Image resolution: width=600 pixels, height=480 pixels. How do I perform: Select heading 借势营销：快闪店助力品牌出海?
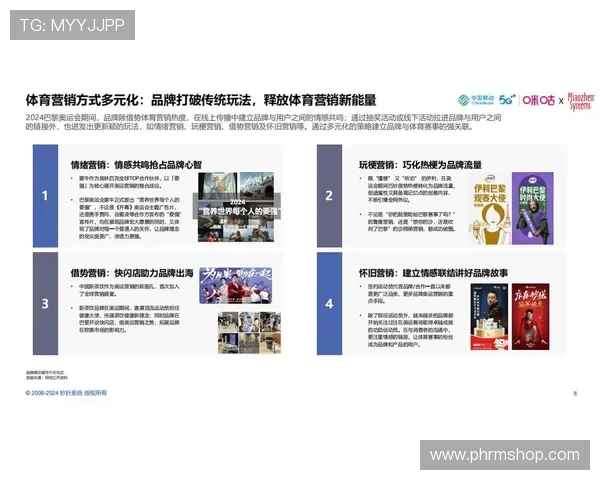coord(132,273)
